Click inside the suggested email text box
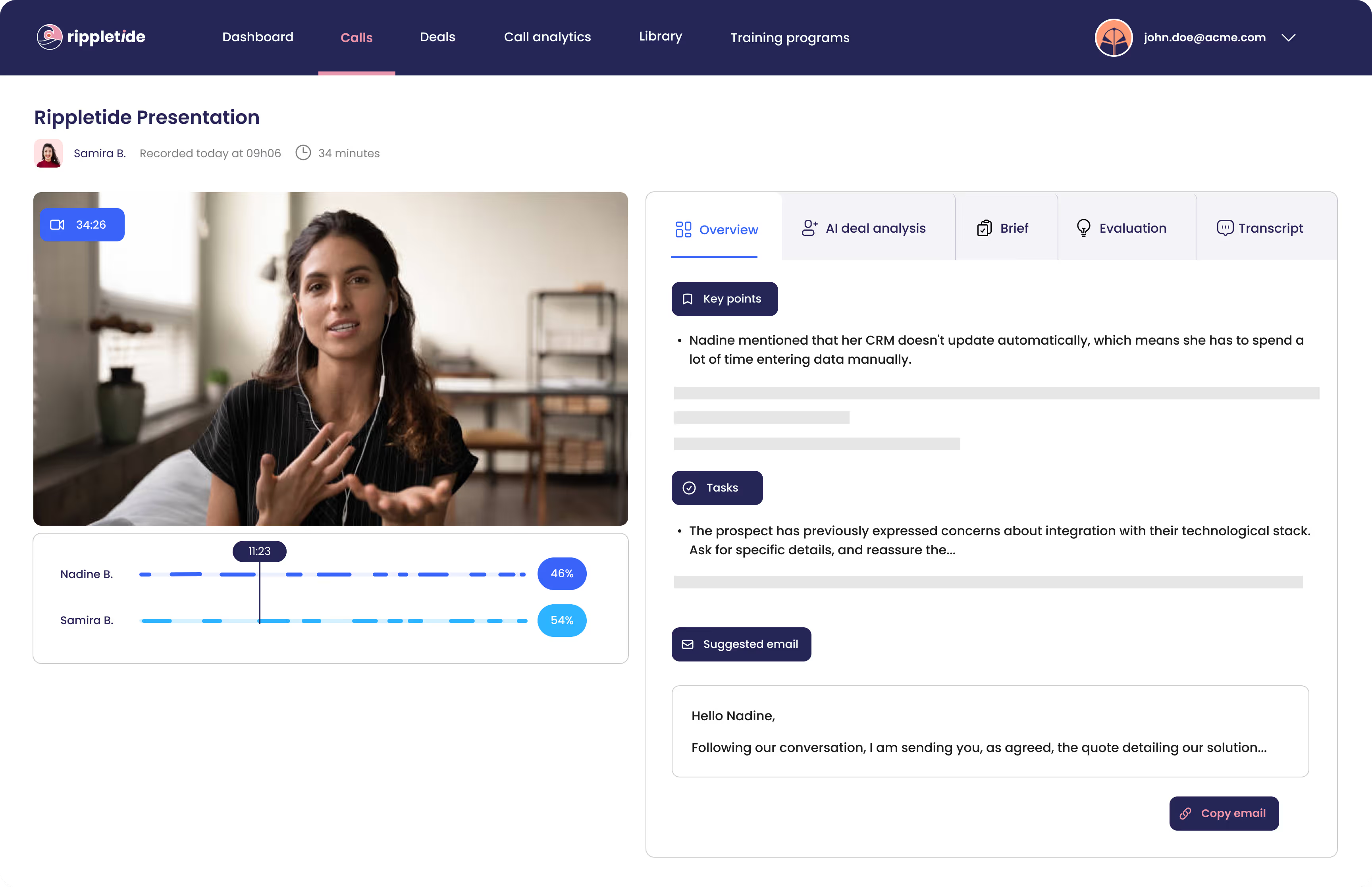 tap(990, 731)
